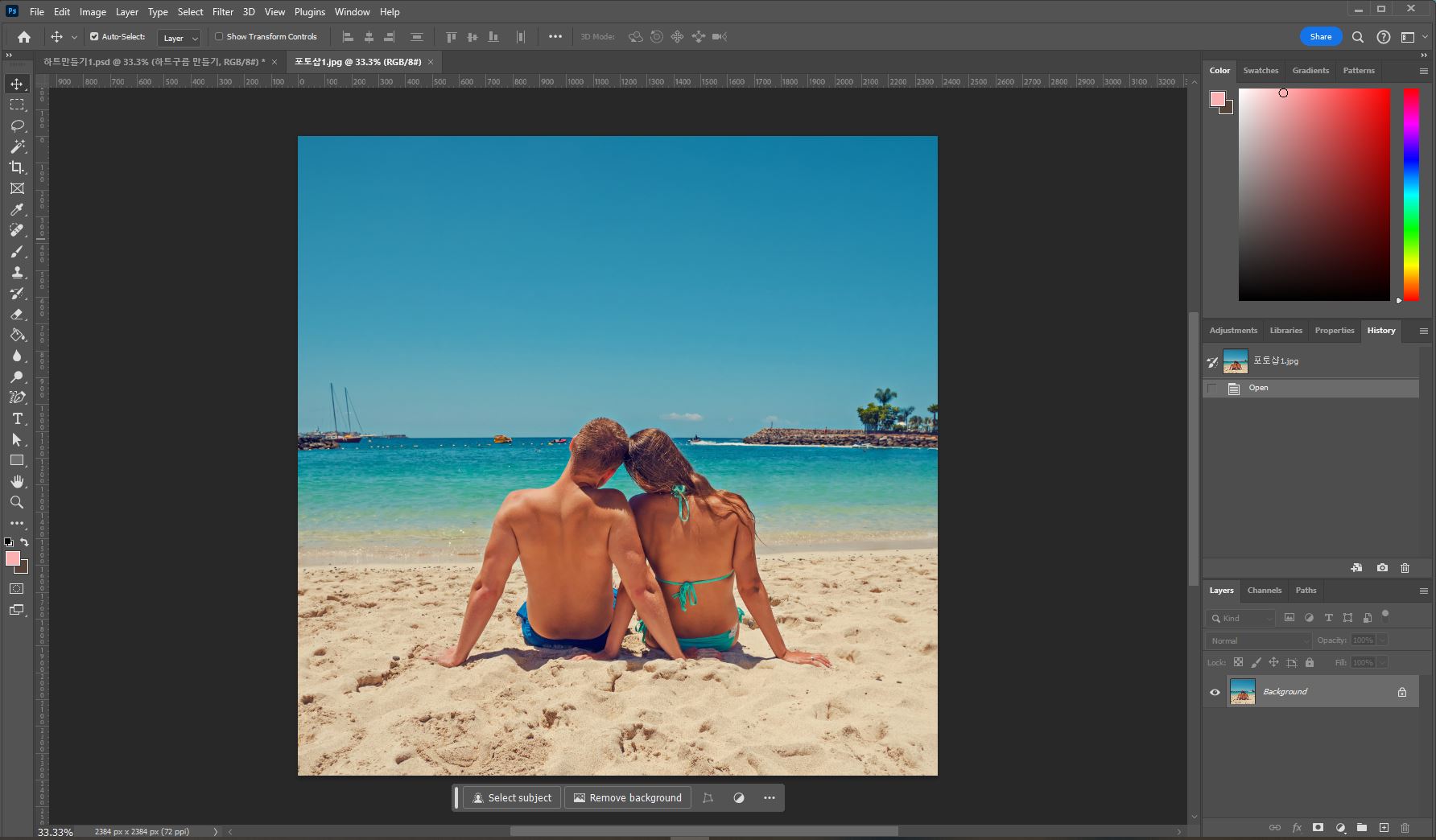The height and width of the screenshot is (840, 1436).
Task: Switch to the Channels tab
Action: [x=1264, y=591]
